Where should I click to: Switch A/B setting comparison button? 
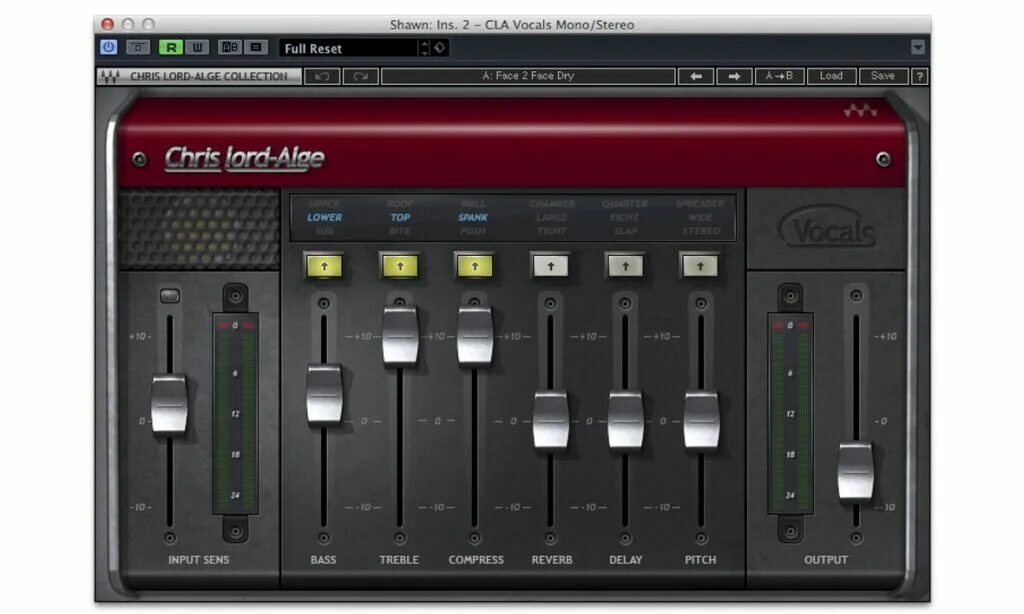pos(229,47)
